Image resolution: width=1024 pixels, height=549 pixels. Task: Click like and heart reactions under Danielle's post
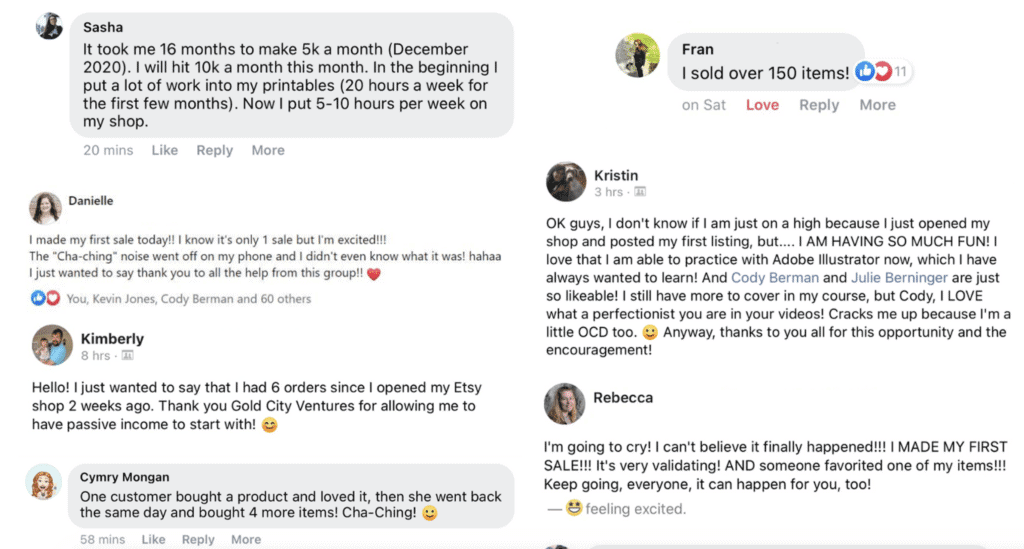[46, 298]
